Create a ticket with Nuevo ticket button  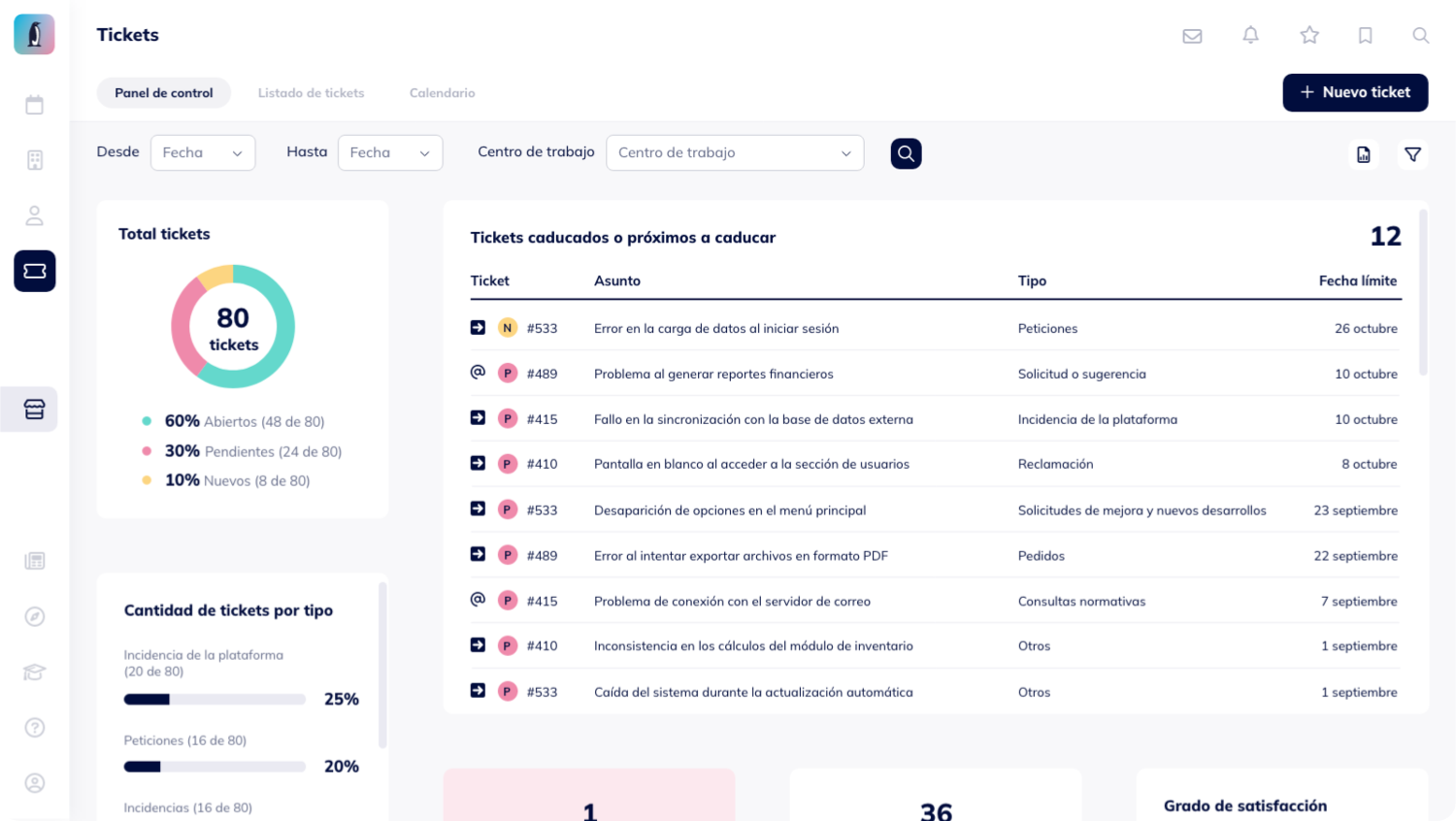coord(1355,92)
